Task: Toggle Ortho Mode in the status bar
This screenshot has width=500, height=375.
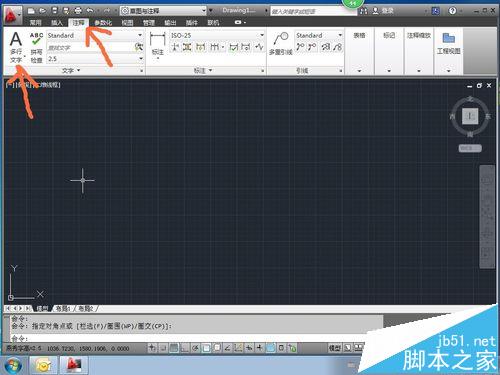Action: (x=184, y=348)
